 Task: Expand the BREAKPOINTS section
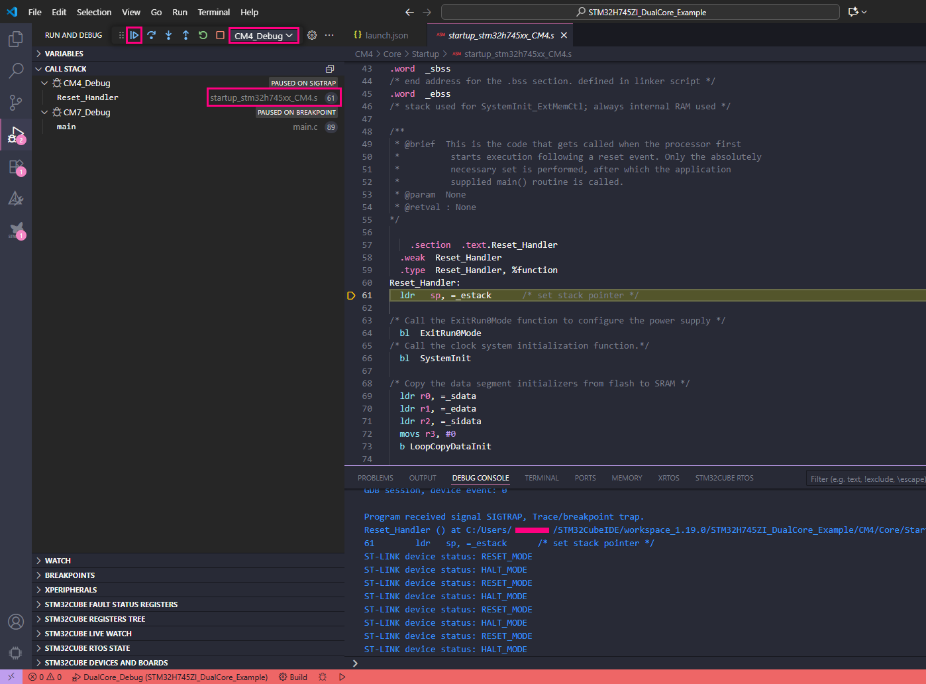(x=69, y=575)
